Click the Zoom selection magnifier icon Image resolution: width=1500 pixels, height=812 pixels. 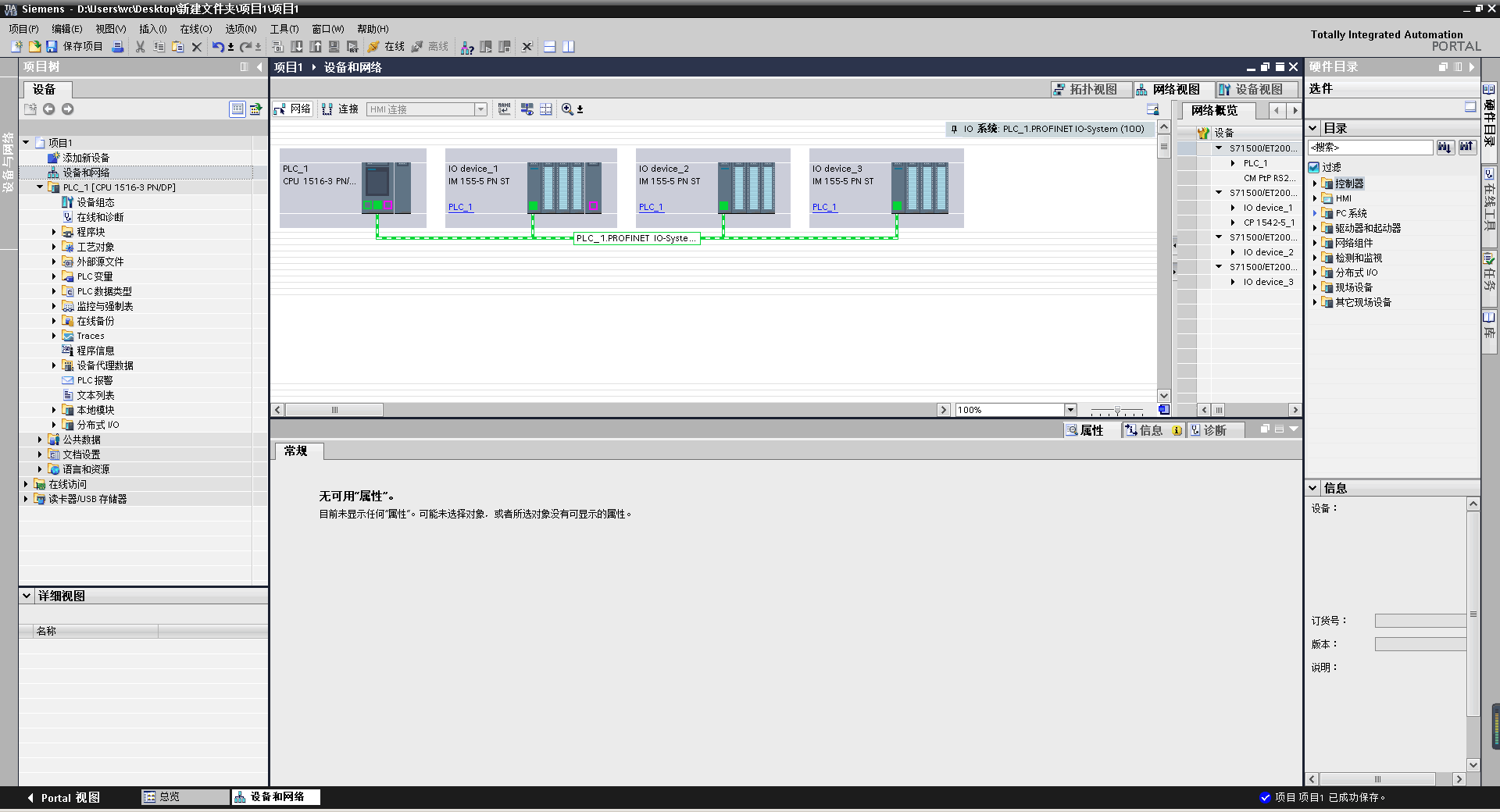tap(568, 109)
